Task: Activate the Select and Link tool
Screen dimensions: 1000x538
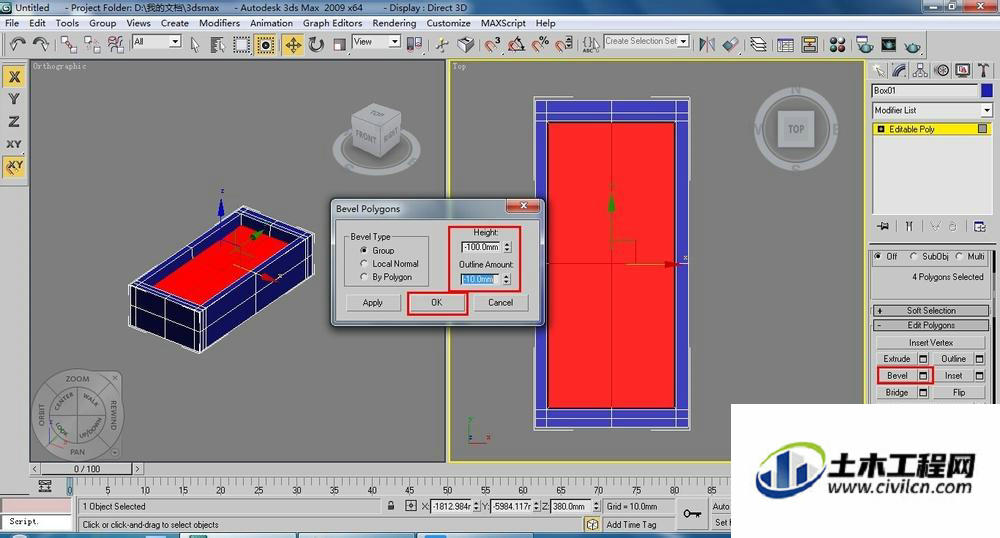Action: 68,44
